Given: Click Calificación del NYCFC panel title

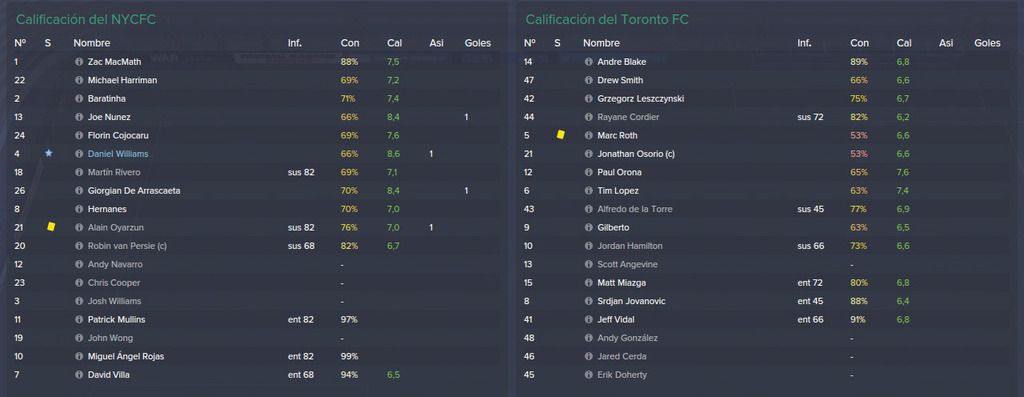Looking at the screenshot, I should click(x=86, y=20).
